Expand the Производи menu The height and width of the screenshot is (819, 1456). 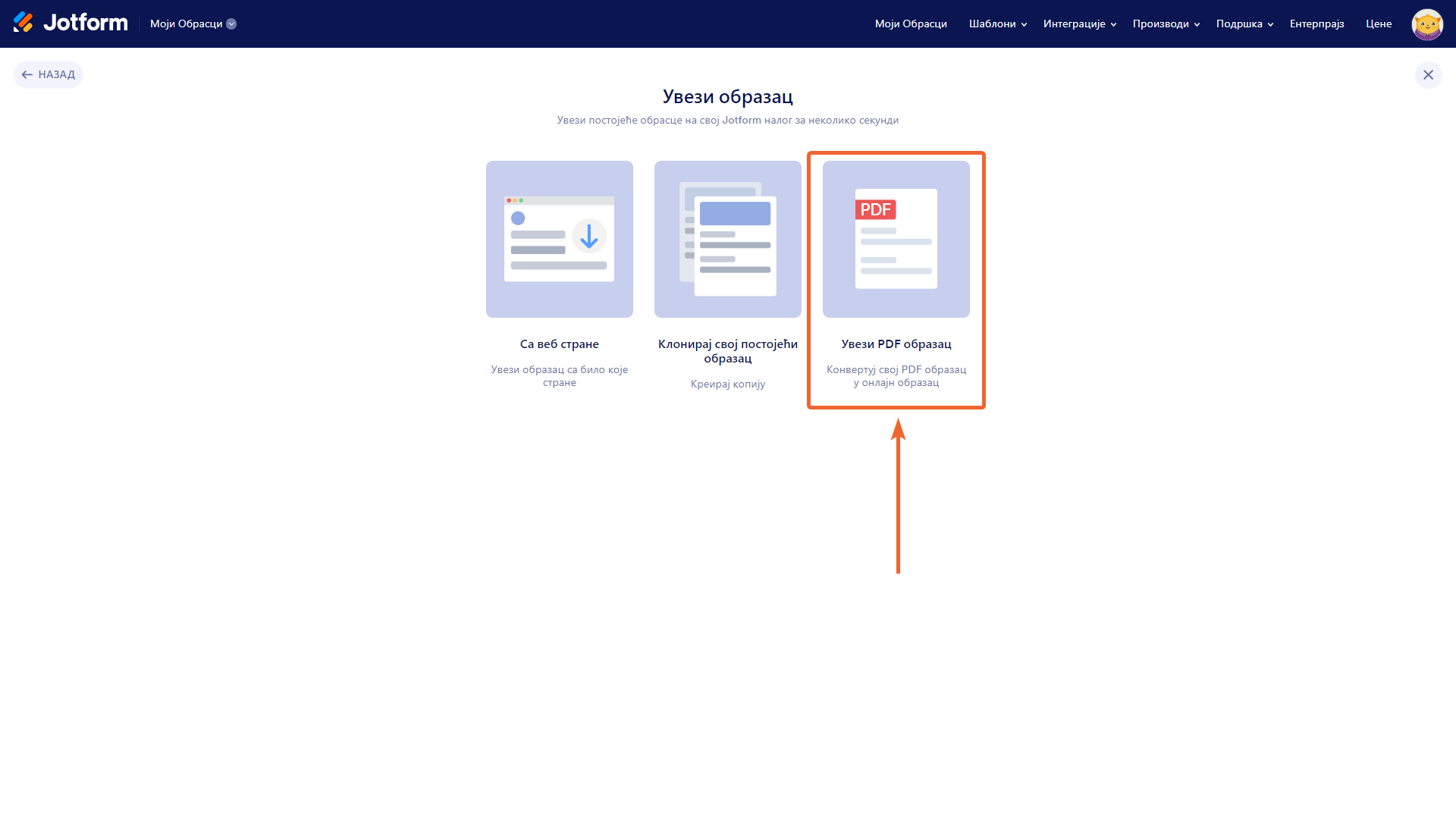[x=1166, y=24]
